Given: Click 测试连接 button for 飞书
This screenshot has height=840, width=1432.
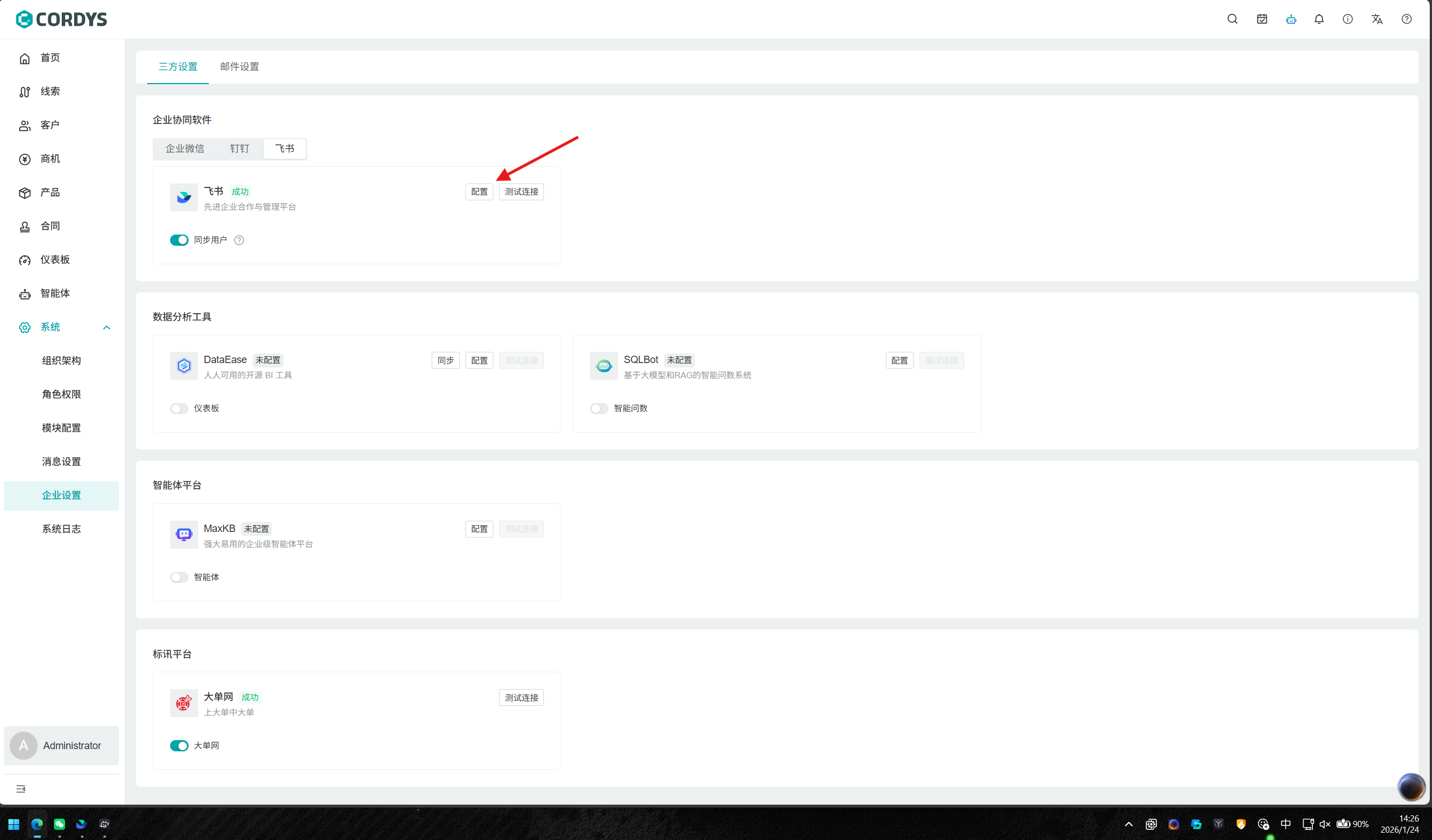Looking at the screenshot, I should (x=521, y=192).
